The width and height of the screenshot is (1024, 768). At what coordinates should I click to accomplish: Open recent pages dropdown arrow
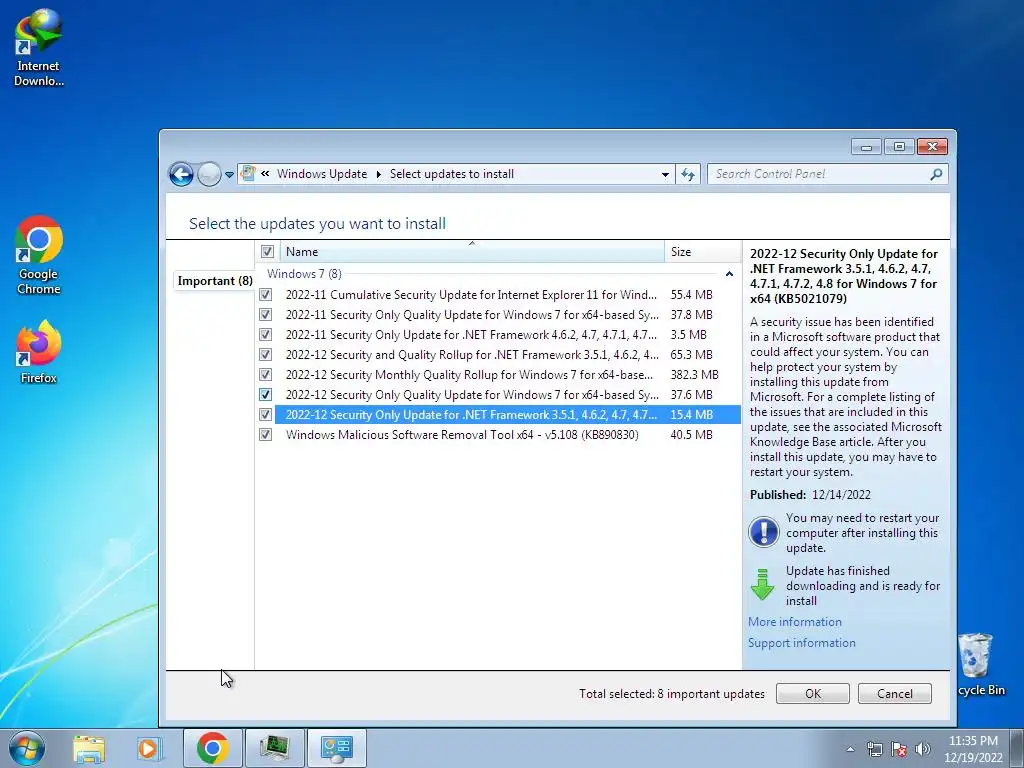229,174
